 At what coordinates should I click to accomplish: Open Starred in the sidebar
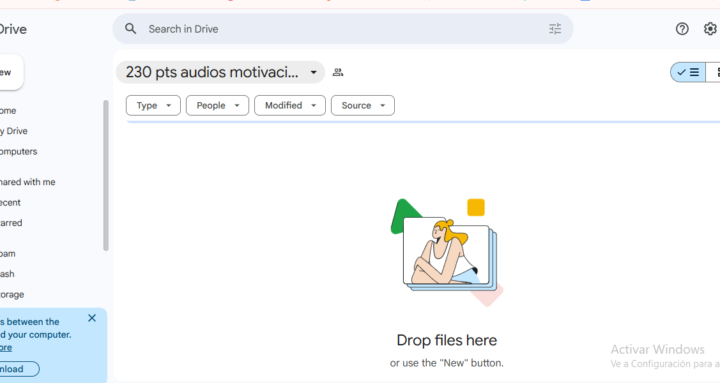point(11,223)
